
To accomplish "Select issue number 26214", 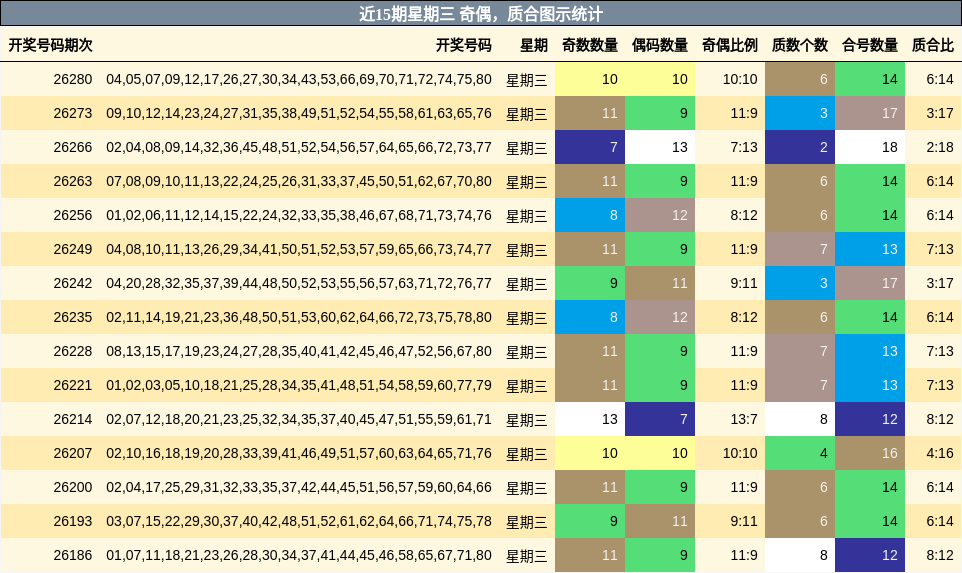I will [72, 419].
